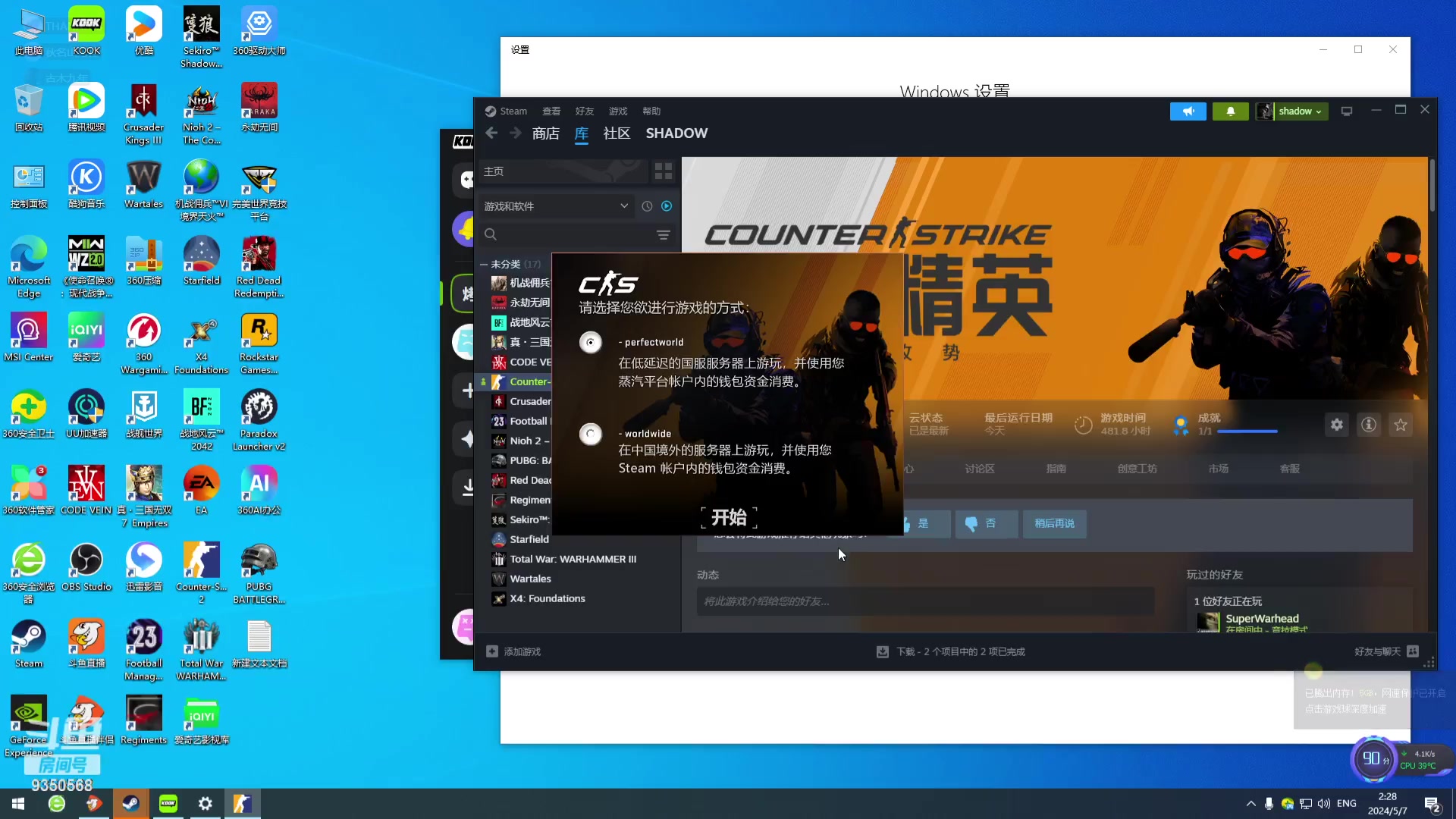Click the 否 thumbs-down button
This screenshot has width=1456, height=819.
pyautogui.click(x=986, y=524)
